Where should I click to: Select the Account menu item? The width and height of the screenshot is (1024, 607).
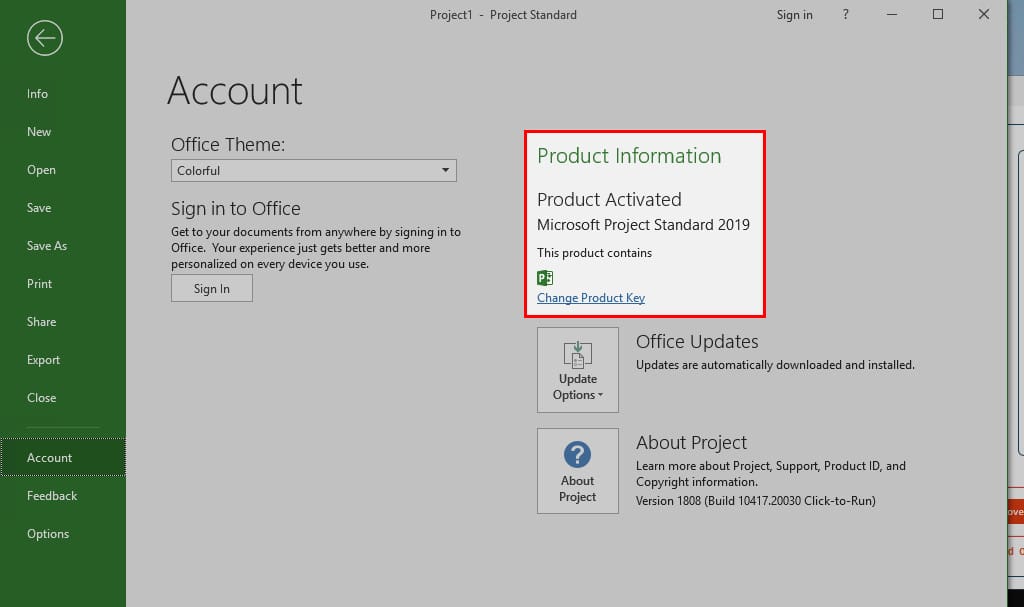click(63, 457)
